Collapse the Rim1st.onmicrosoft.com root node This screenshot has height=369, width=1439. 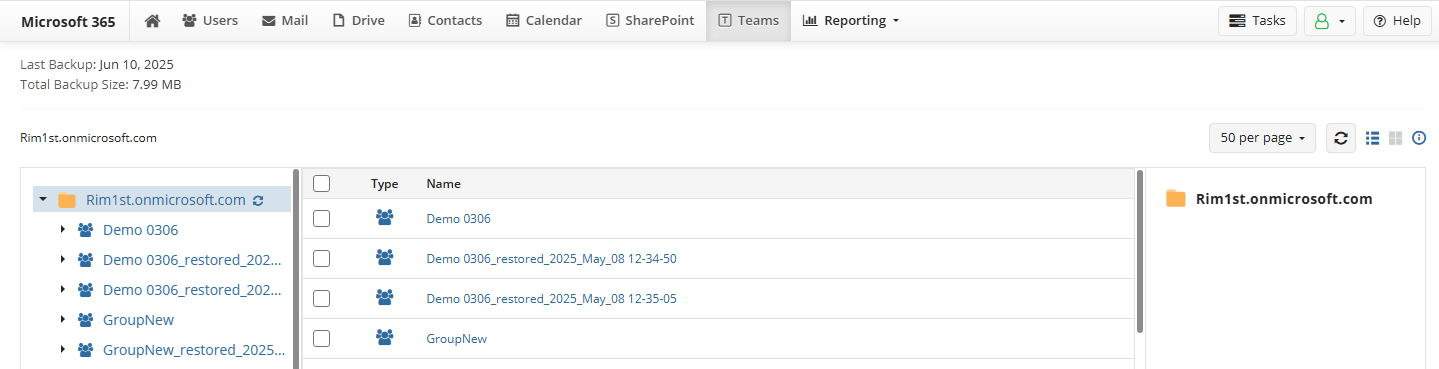click(43, 200)
